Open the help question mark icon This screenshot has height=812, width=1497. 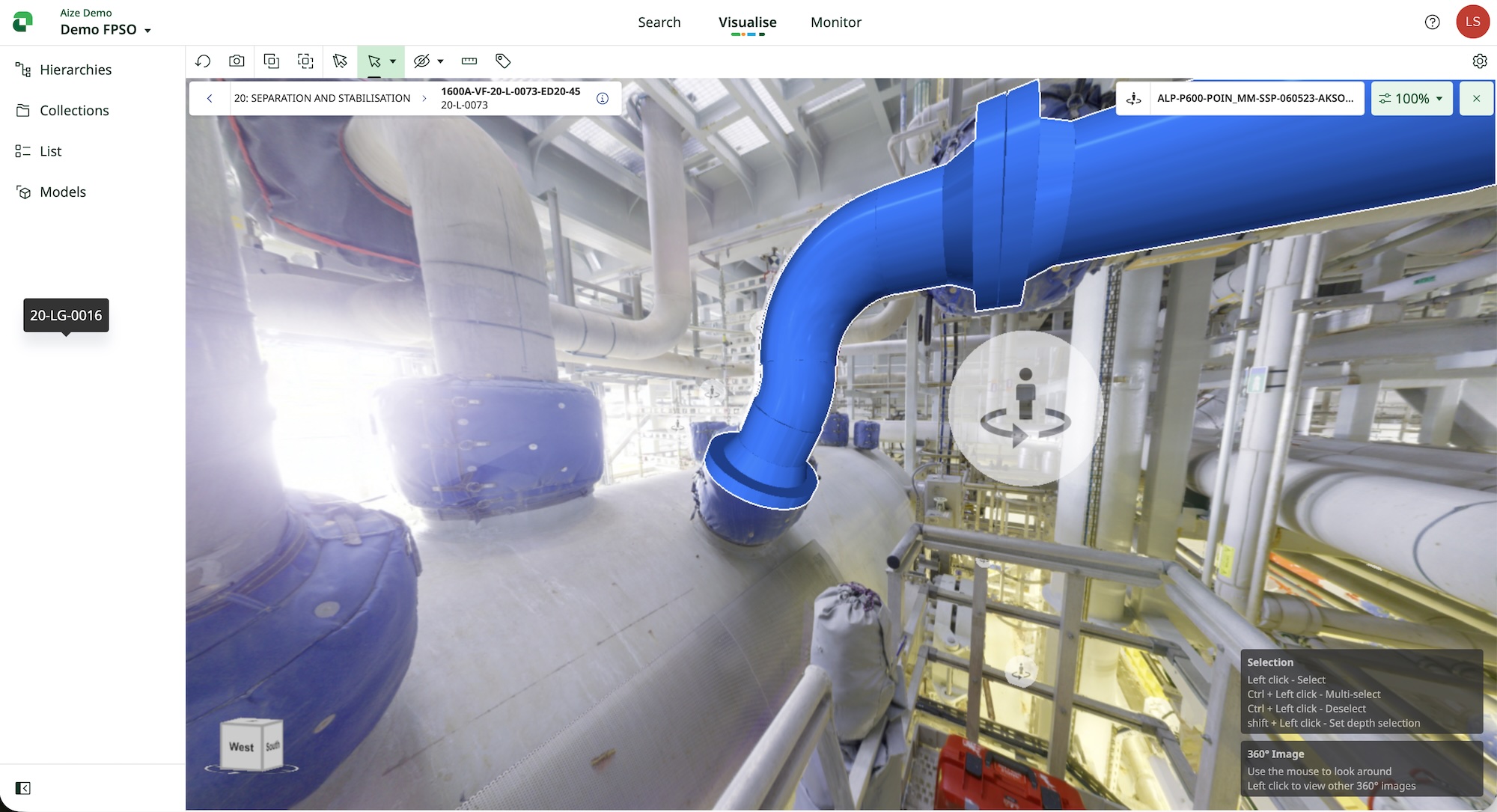(1432, 22)
